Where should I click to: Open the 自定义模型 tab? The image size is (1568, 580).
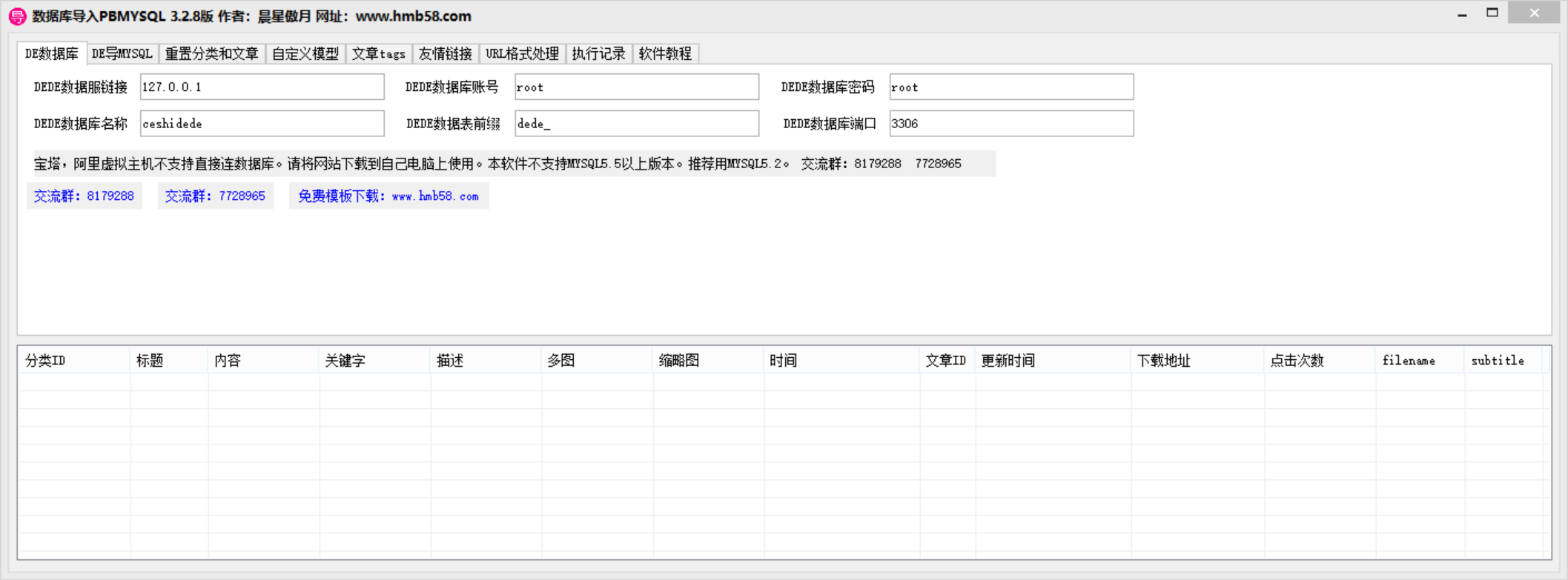pyautogui.click(x=305, y=53)
